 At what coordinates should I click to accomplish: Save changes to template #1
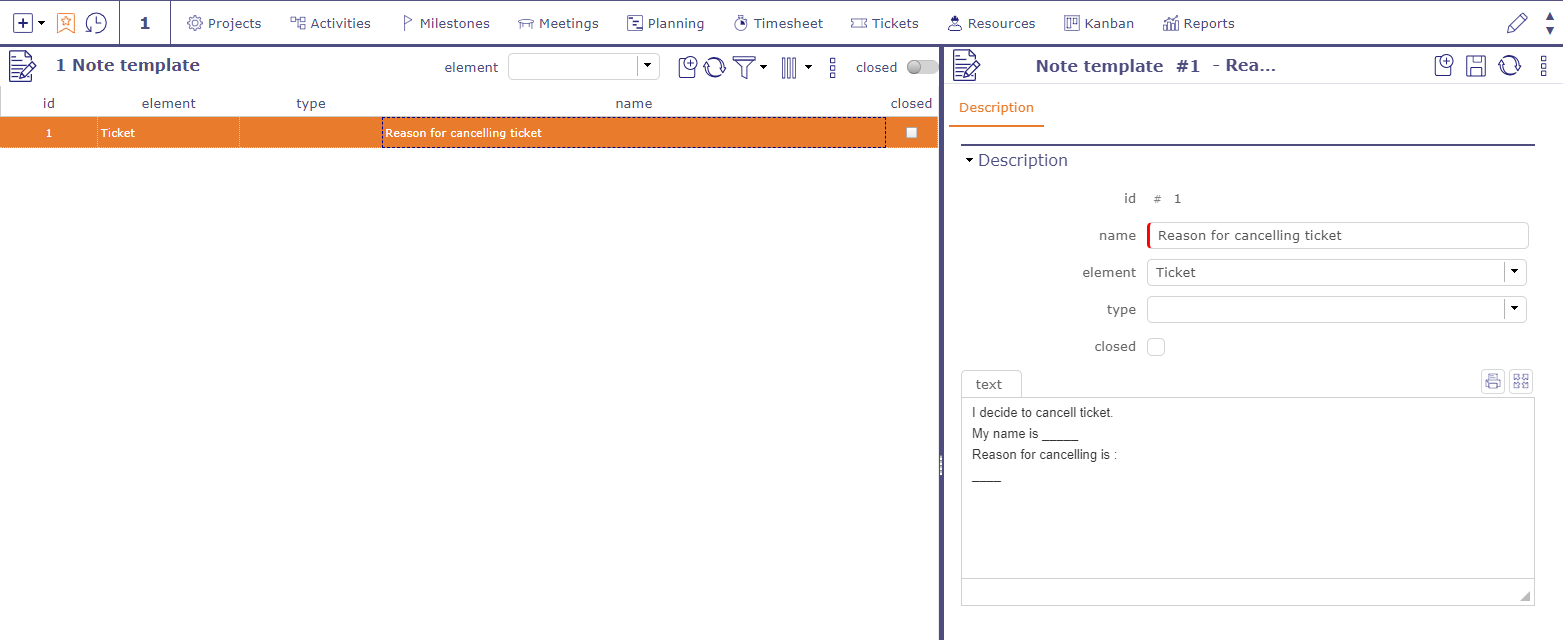pyautogui.click(x=1476, y=64)
